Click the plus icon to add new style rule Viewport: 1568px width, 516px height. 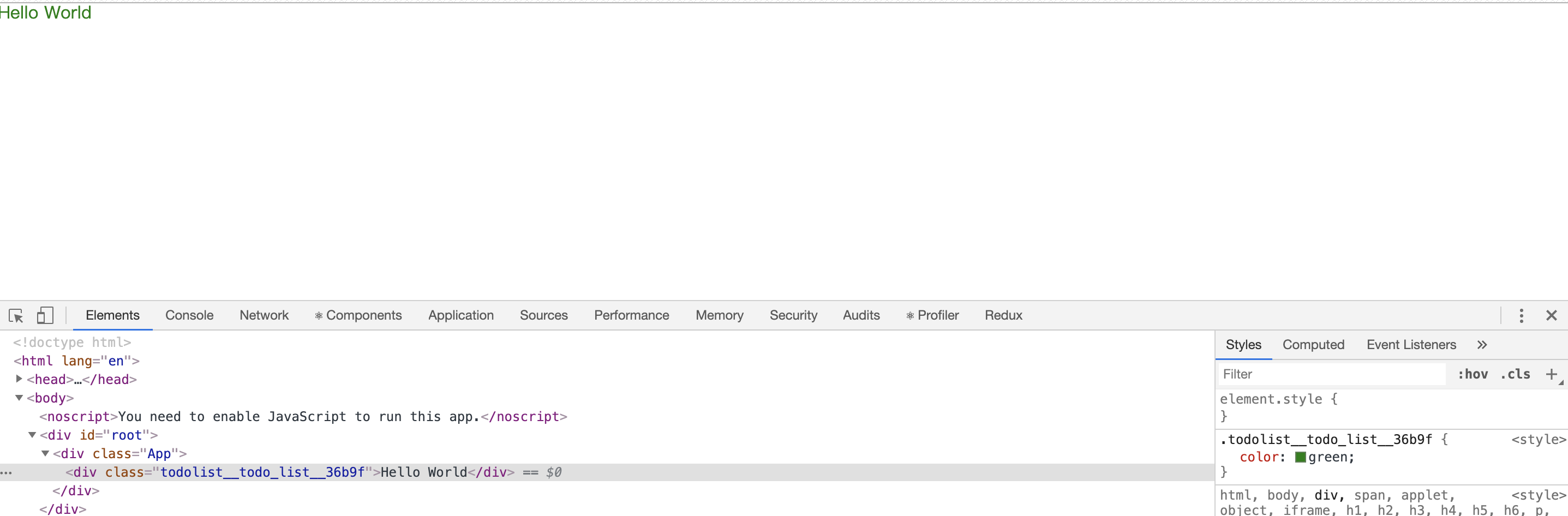click(1551, 374)
